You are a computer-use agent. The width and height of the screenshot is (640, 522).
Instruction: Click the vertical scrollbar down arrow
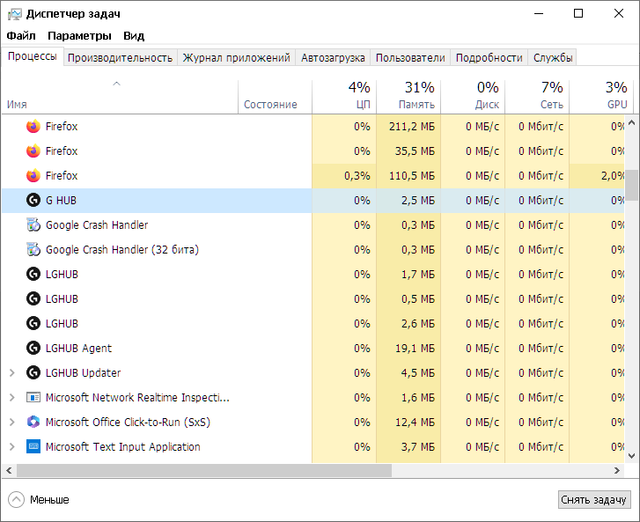(631, 456)
